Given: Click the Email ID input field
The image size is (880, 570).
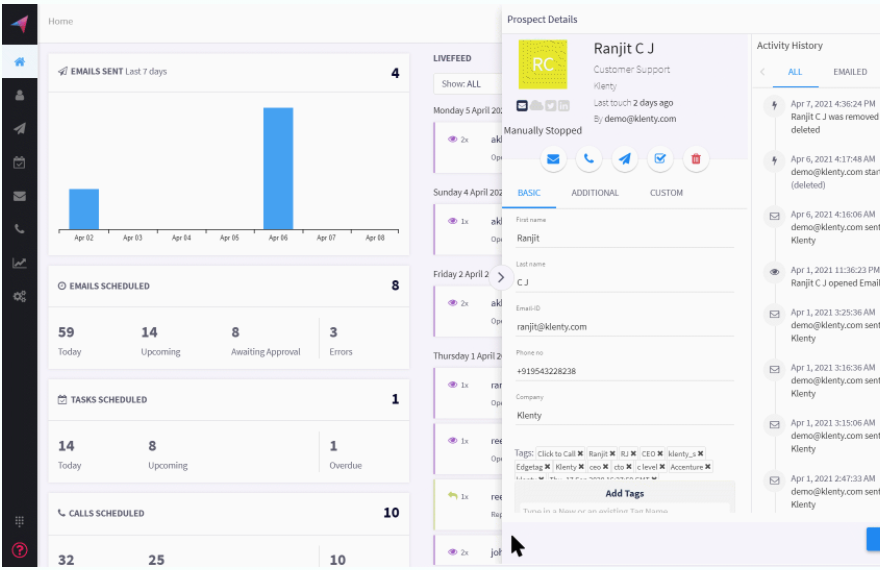Looking at the screenshot, I should pyautogui.click(x=625, y=327).
